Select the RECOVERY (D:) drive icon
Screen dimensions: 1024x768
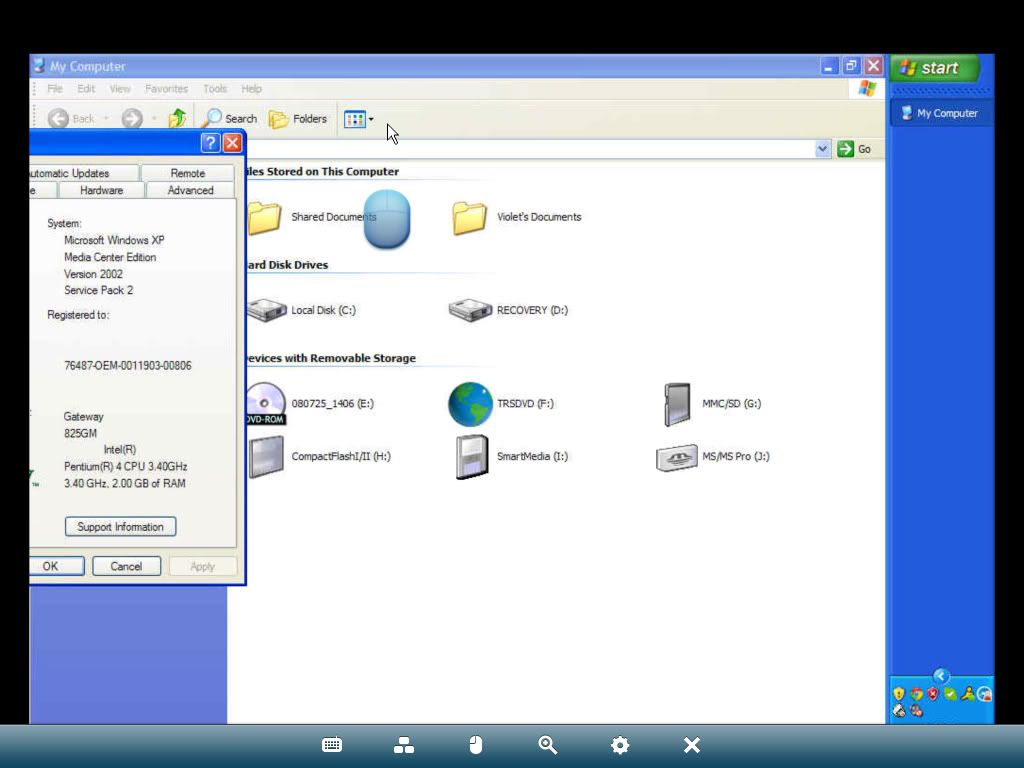(x=470, y=310)
